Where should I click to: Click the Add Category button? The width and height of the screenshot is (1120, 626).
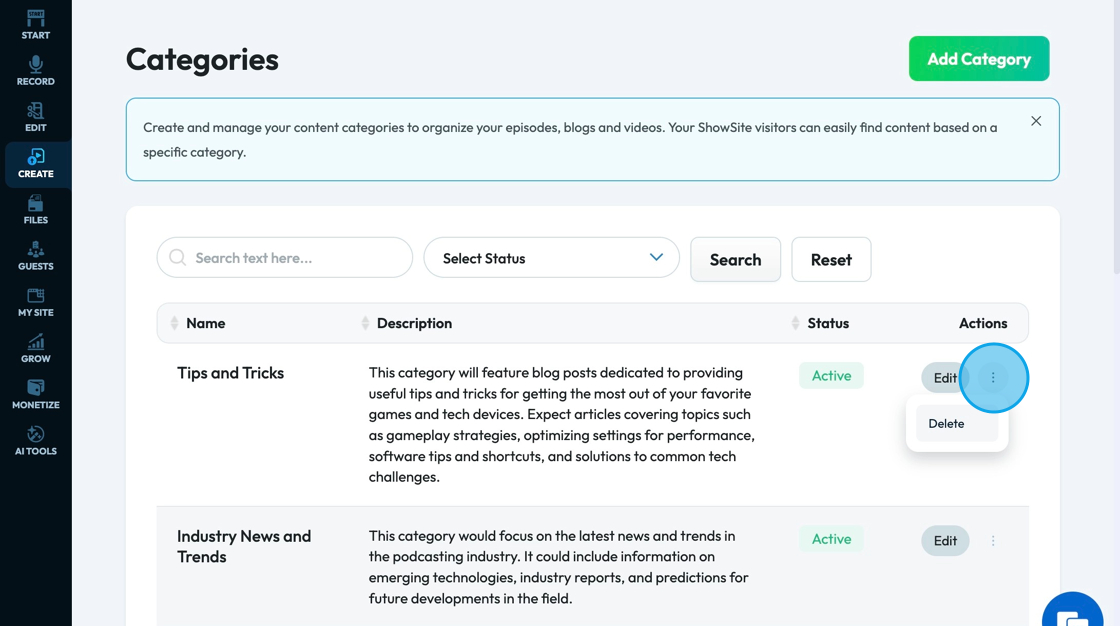(978, 59)
